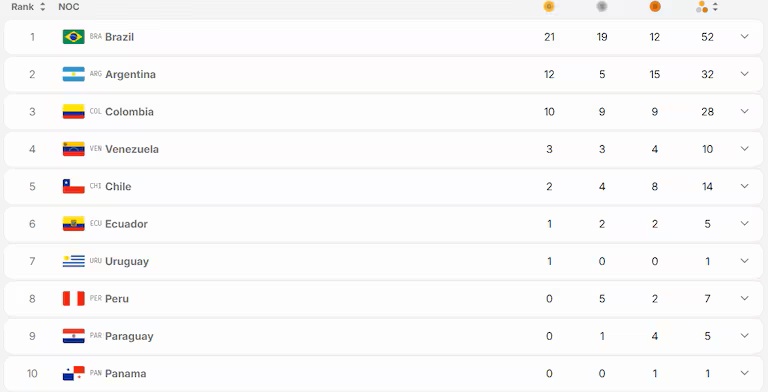Open the Ecuador country link
Screen dimensions: 768x392
tap(126, 224)
